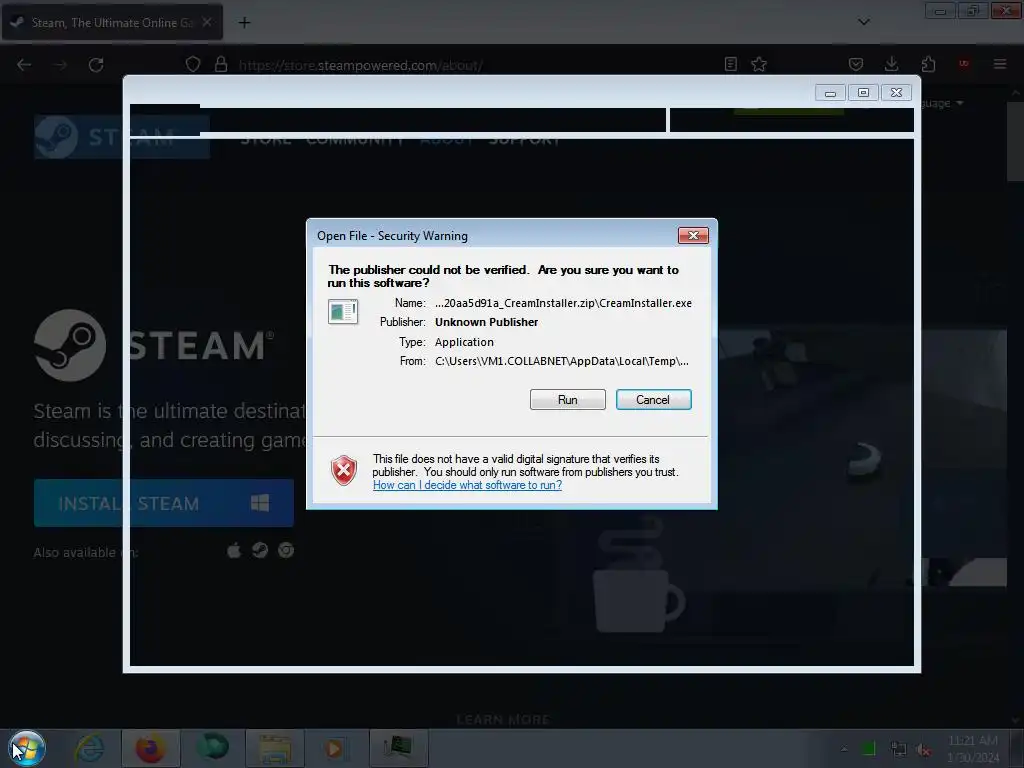
Task: Click the INSTALL STEAM button on the page
Action: 164,504
